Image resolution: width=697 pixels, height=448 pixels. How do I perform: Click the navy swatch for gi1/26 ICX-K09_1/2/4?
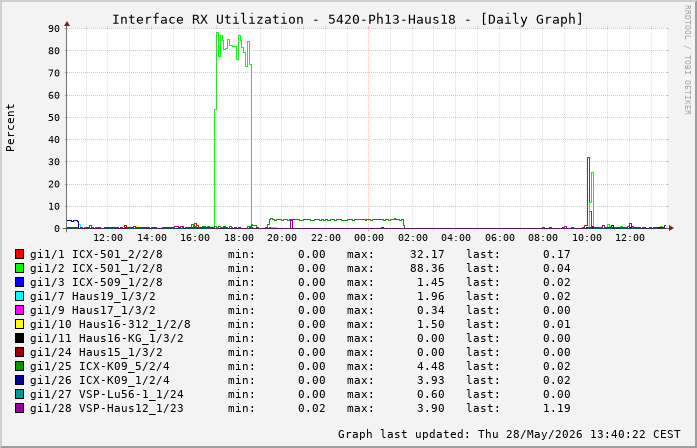click(x=20, y=380)
